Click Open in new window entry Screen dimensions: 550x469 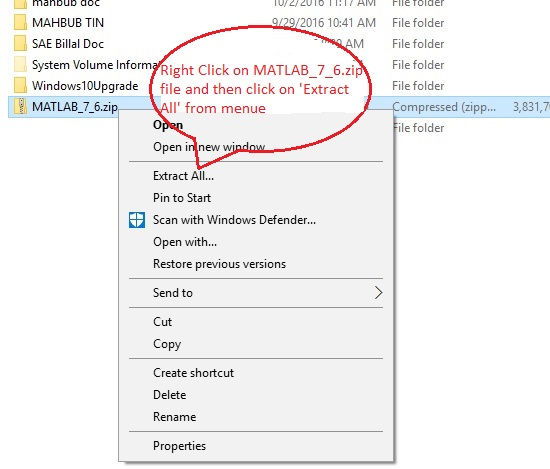tap(209, 147)
